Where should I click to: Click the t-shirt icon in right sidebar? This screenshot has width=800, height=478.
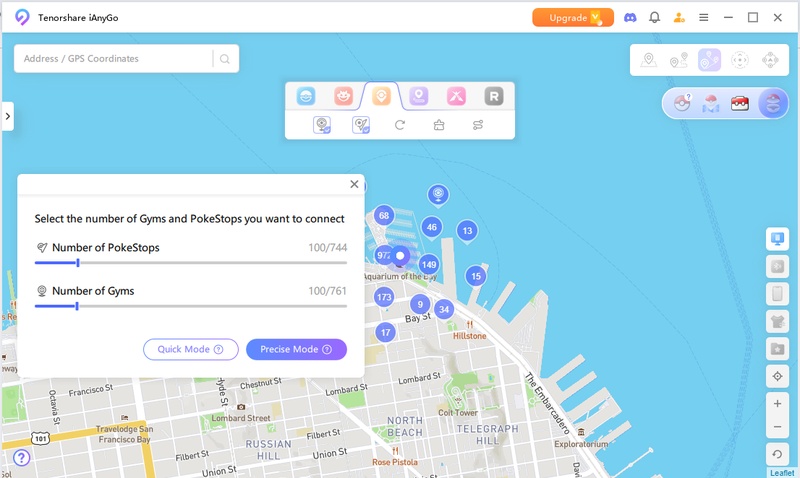tap(777, 321)
